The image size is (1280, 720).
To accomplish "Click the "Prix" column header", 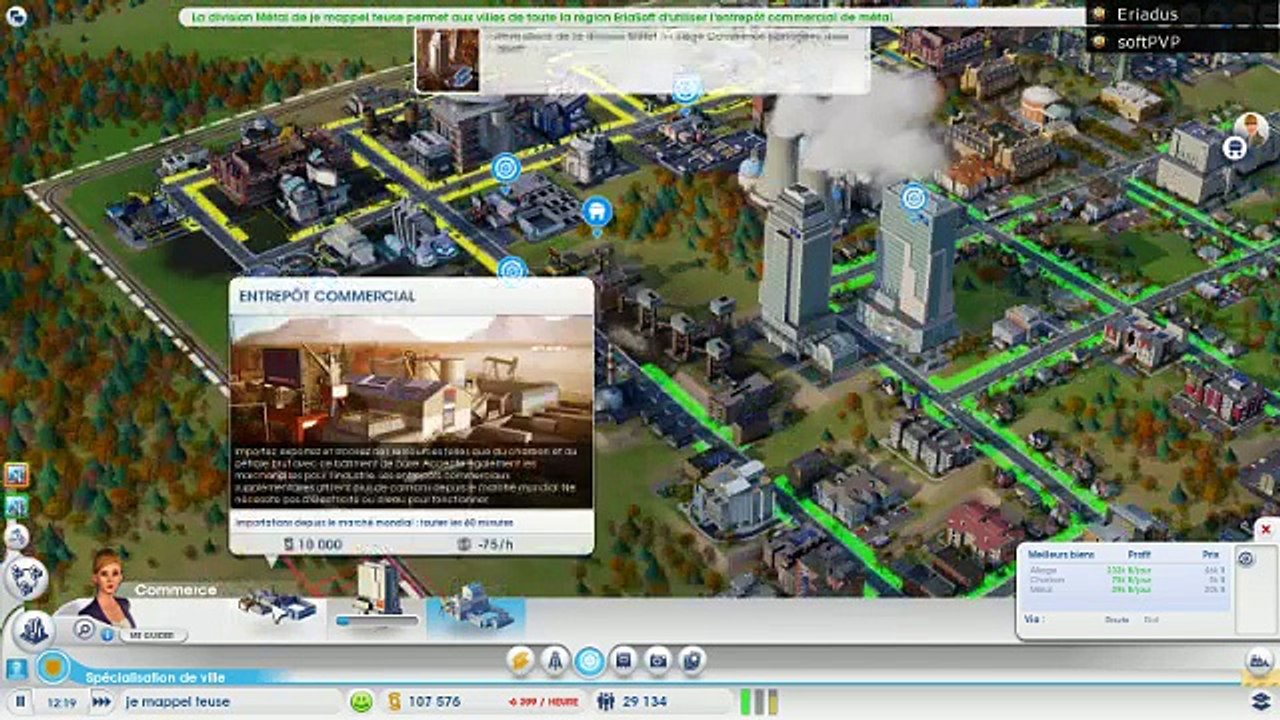I will pos(1211,554).
